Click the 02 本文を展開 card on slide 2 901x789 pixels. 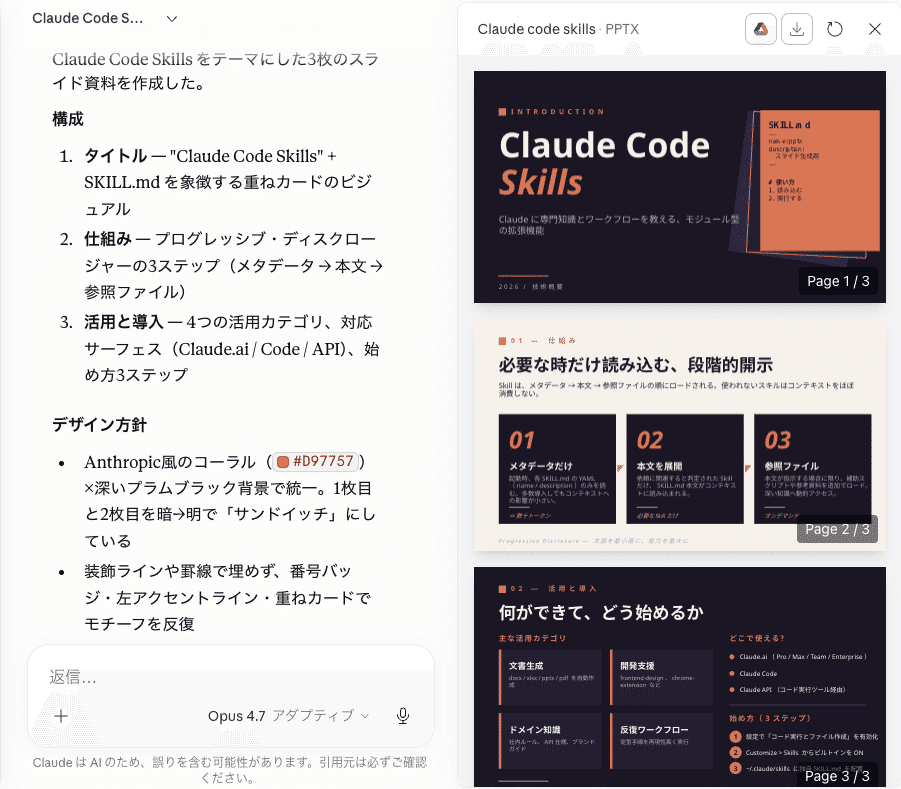click(685, 469)
